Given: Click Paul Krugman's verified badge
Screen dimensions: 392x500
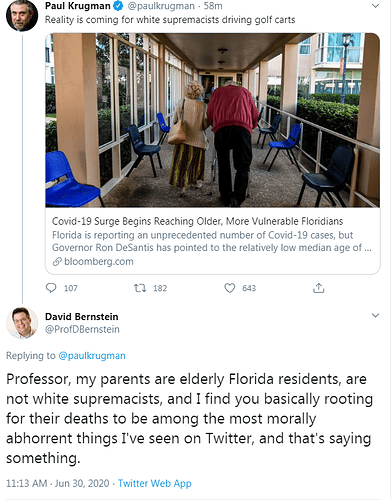Looking at the screenshot, I should point(119,6).
